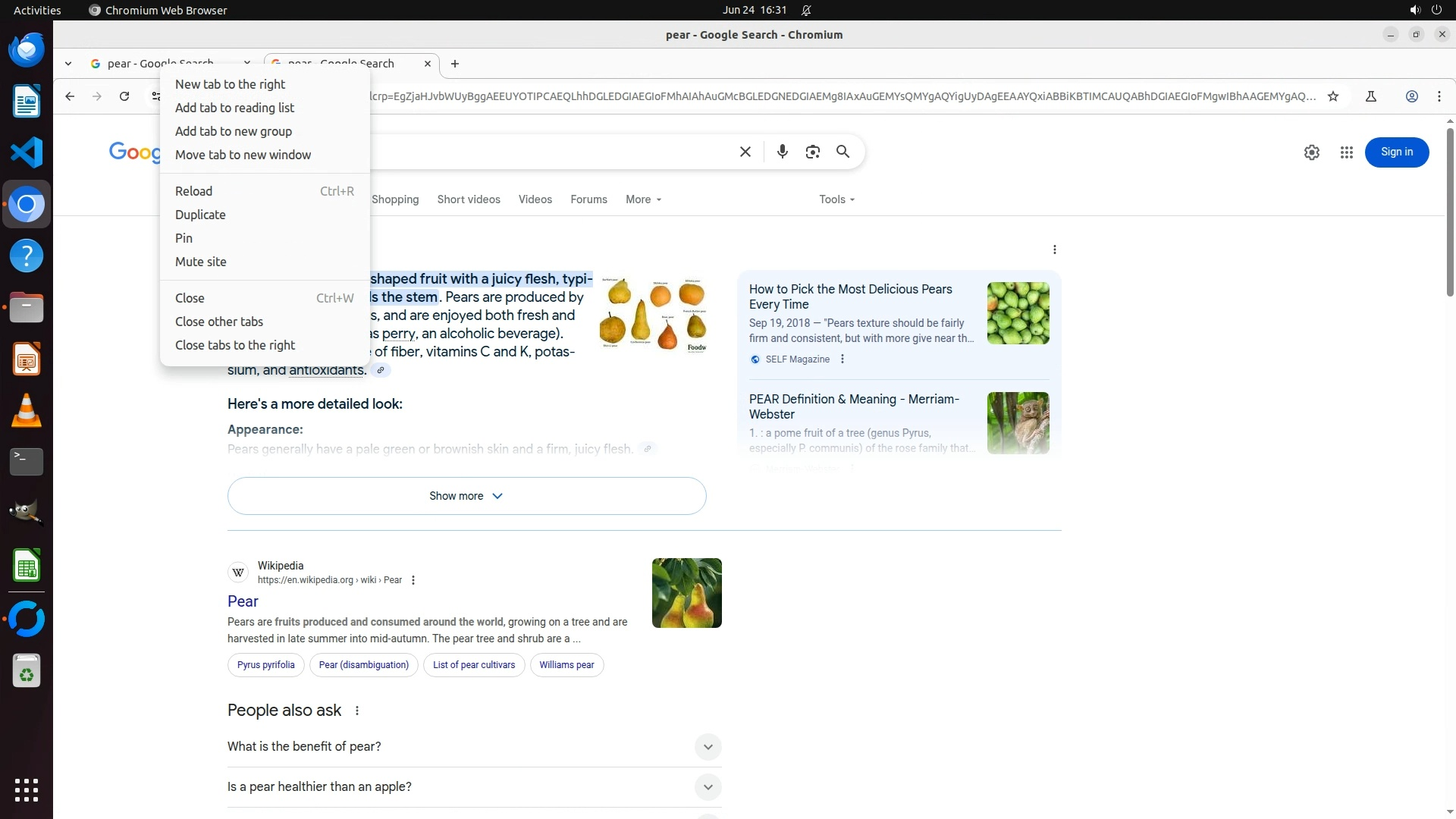The image size is (1456, 819).
Task: Open the Tools dropdown
Action: [836, 199]
